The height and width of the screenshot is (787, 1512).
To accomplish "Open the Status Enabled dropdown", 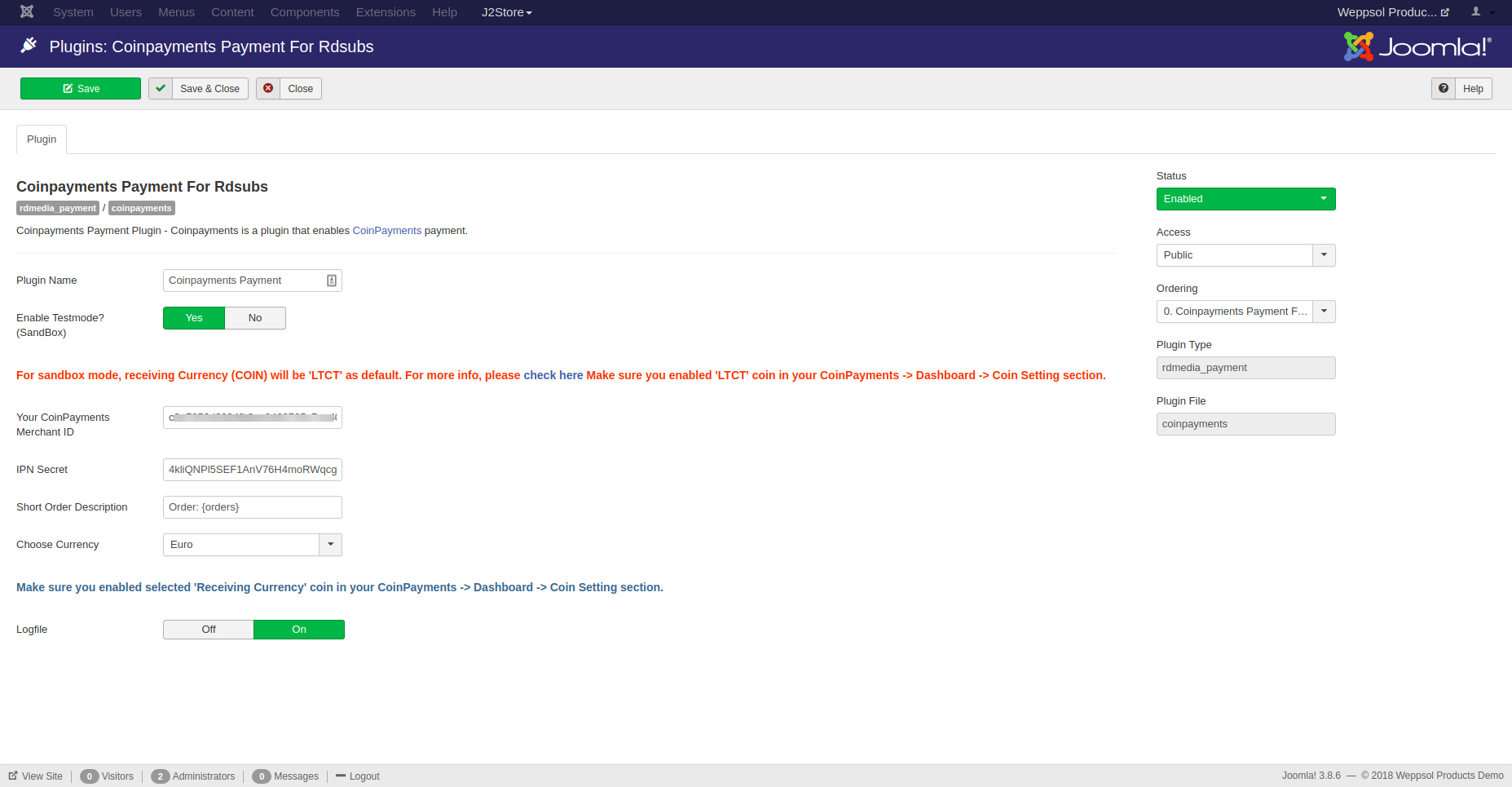I will (1245, 199).
